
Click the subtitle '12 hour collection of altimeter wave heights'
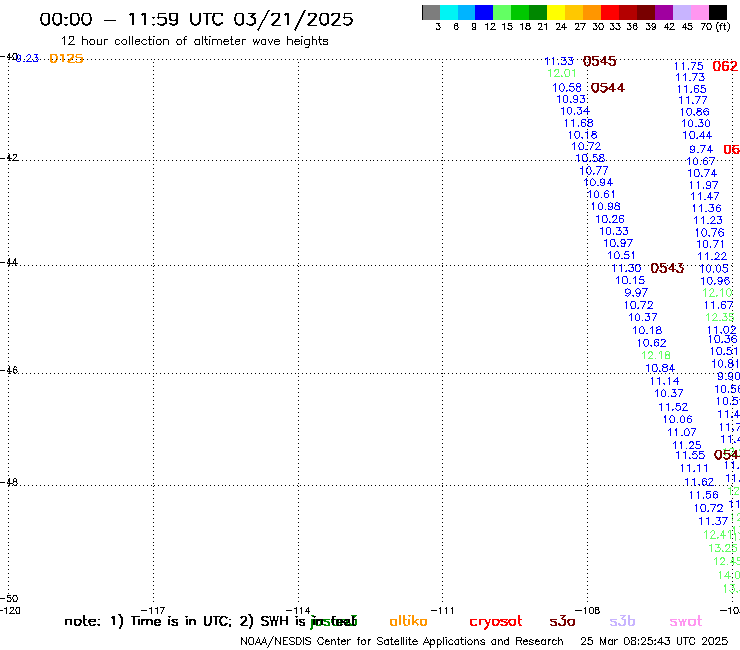(194, 41)
